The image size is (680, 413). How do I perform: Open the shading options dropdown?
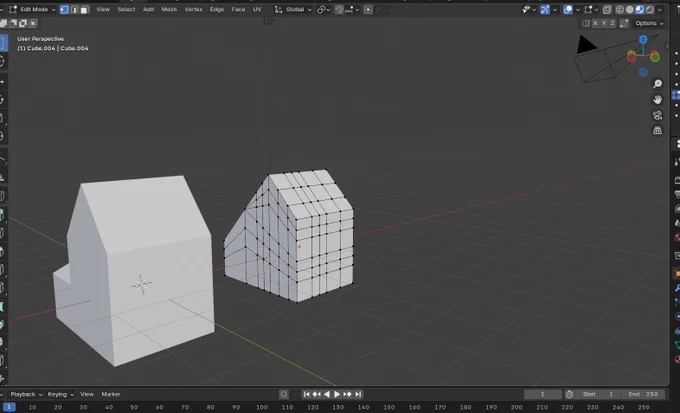(x=660, y=9)
